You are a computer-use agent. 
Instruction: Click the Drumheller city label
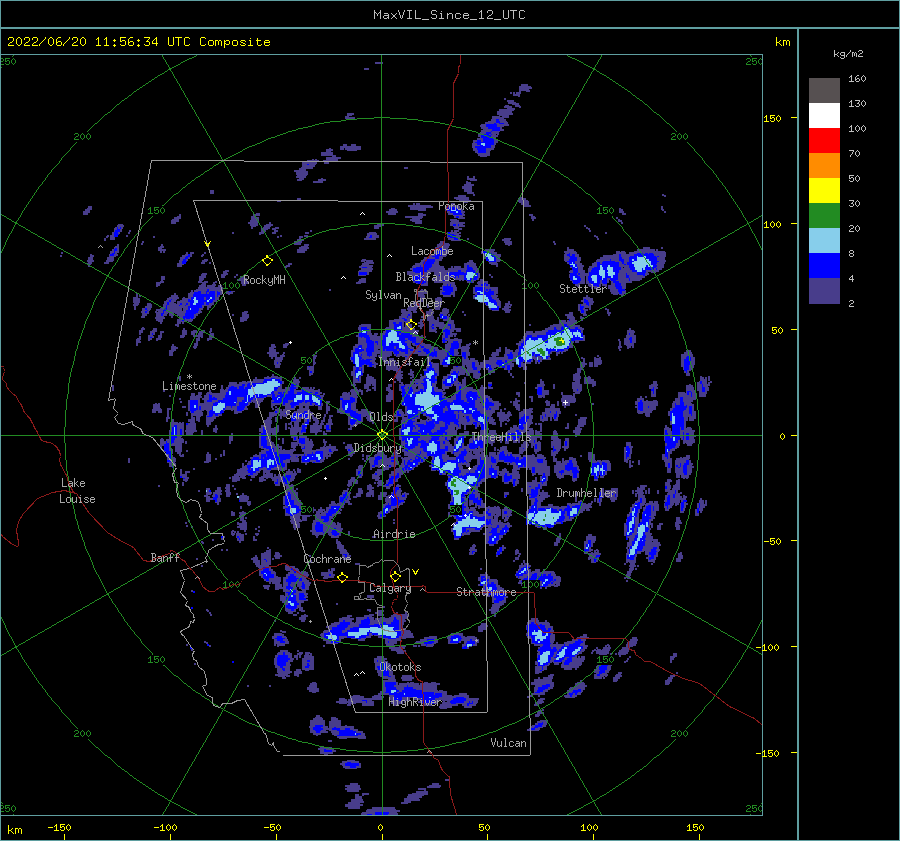tap(587, 493)
